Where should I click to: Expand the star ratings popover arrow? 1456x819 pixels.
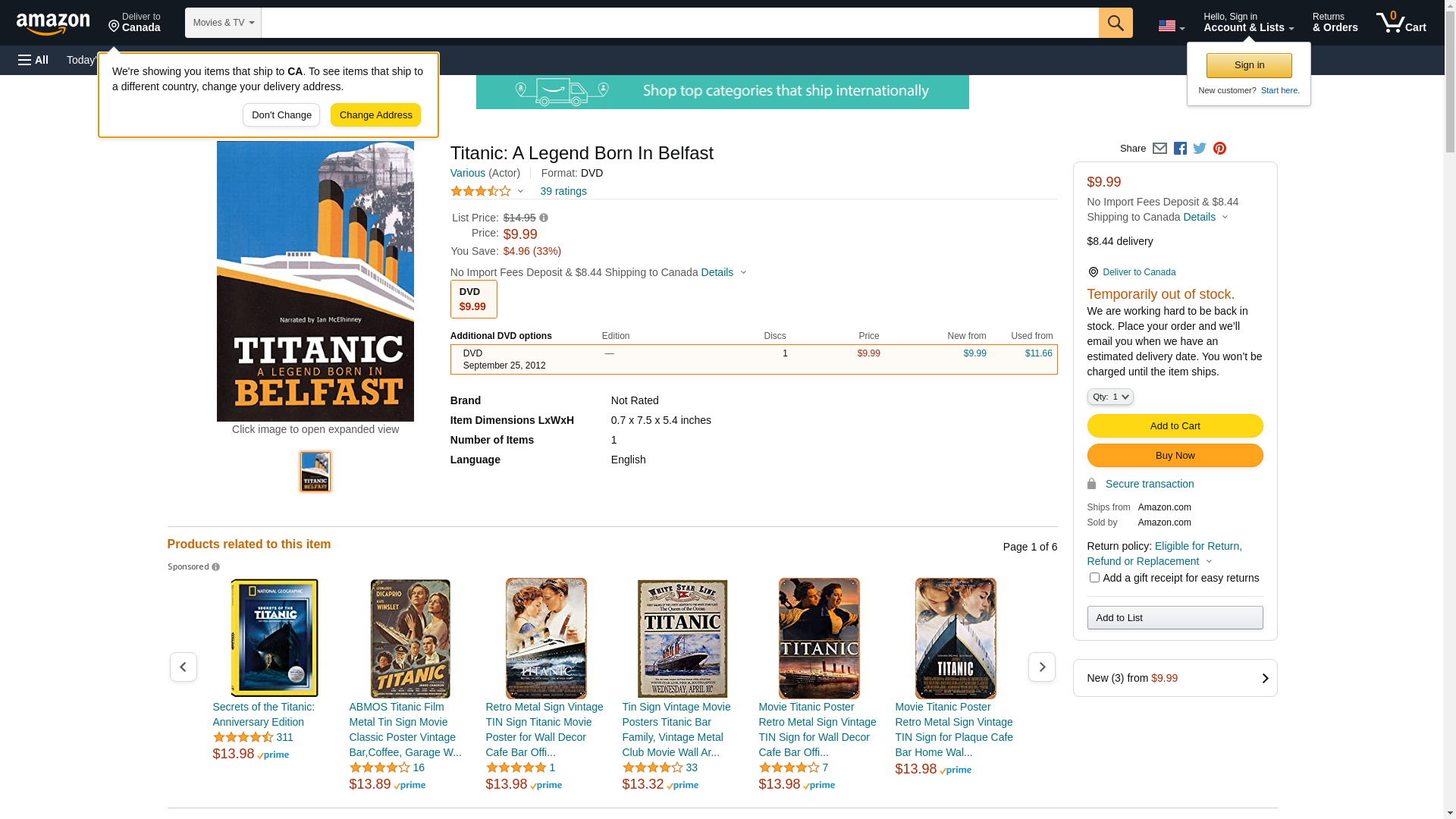(520, 191)
